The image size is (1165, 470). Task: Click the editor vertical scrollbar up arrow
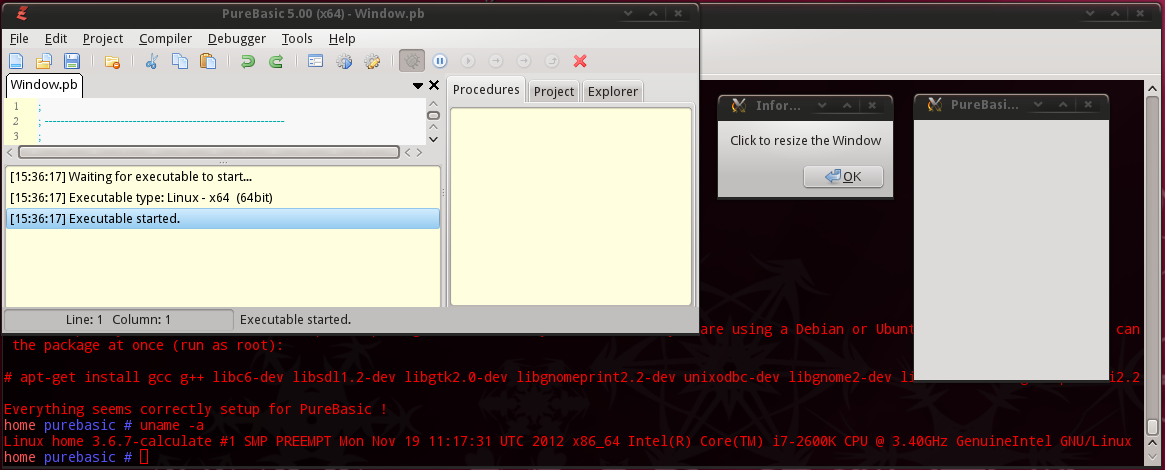(x=434, y=103)
